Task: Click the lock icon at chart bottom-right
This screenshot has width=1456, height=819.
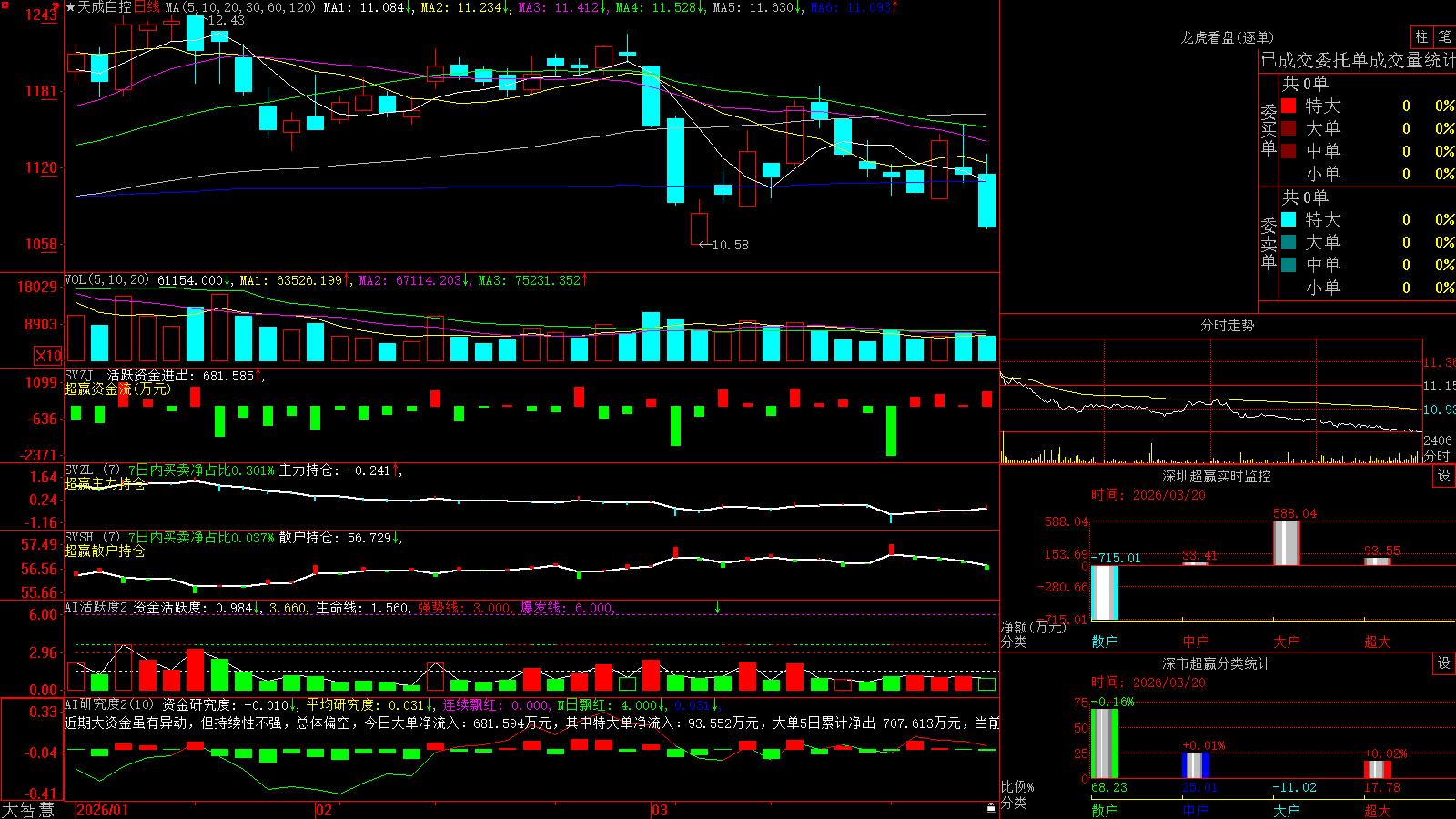Action: click(991, 807)
